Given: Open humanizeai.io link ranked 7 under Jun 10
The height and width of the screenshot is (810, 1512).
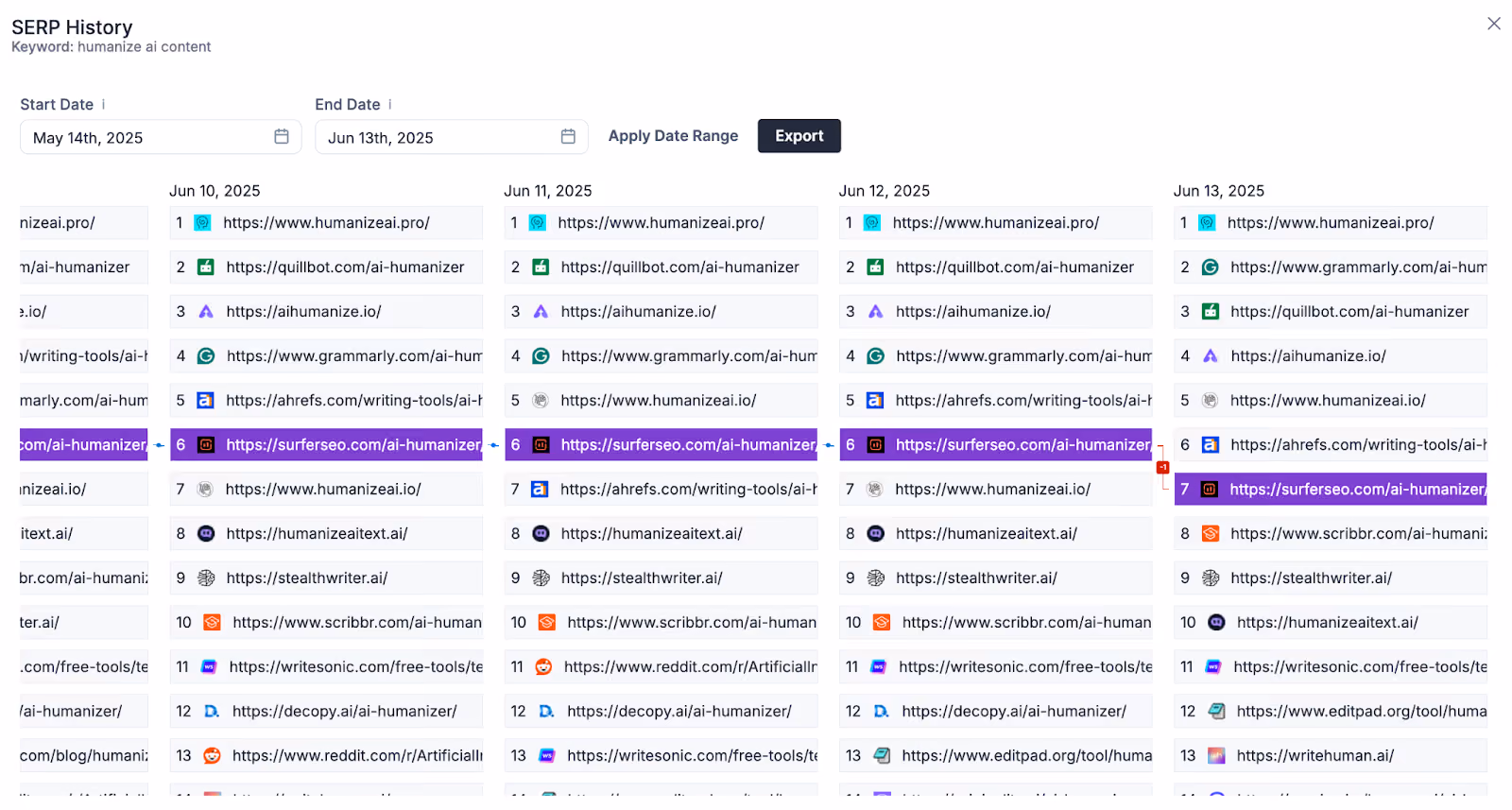Looking at the screenshot, I should pos(323,490).
